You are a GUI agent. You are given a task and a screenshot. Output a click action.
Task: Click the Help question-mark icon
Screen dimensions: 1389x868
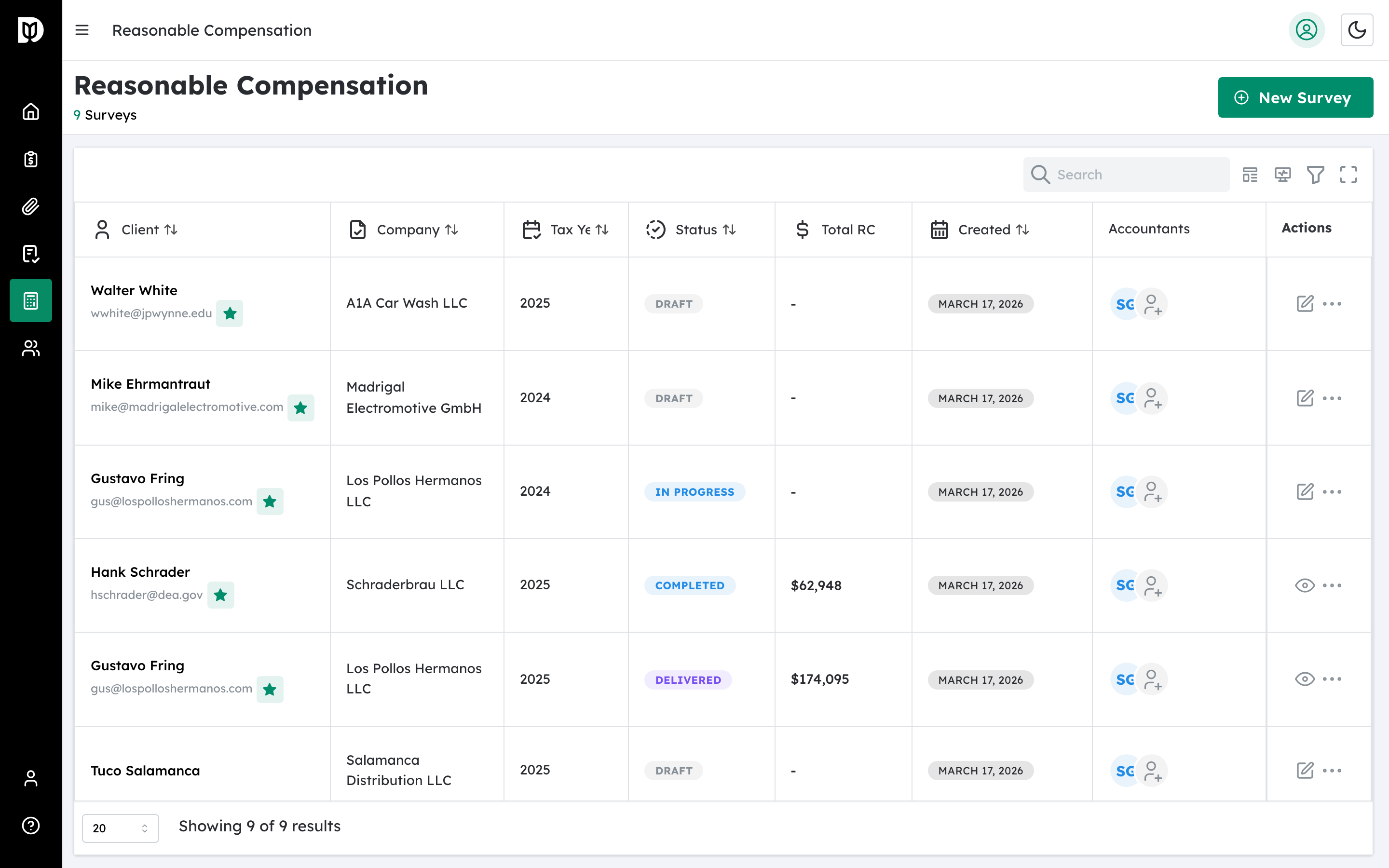point(30,825)
